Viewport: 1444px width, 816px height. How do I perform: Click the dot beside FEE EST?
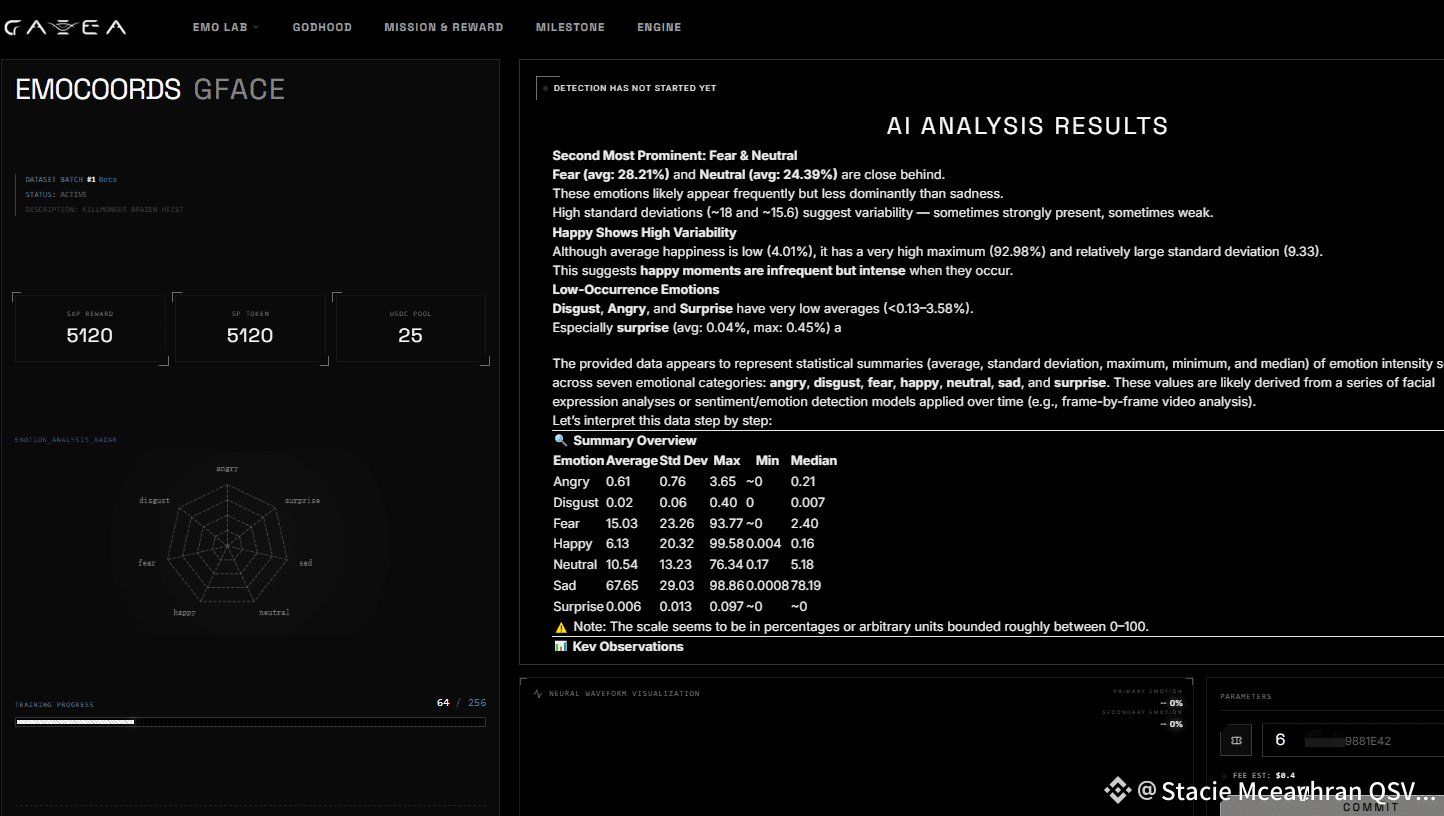pos(1226,775)
